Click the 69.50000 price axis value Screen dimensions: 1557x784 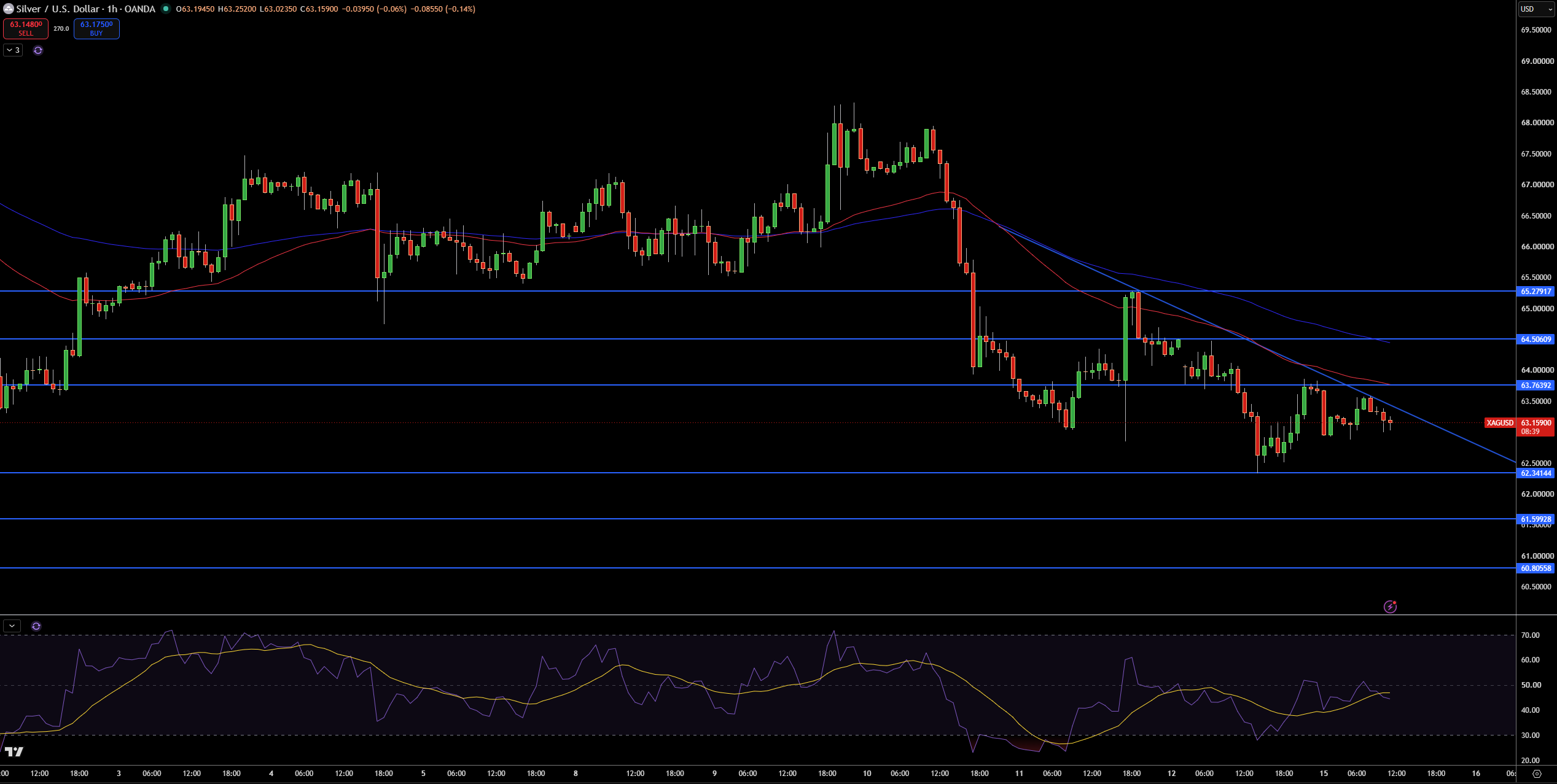coord(1536,30)
